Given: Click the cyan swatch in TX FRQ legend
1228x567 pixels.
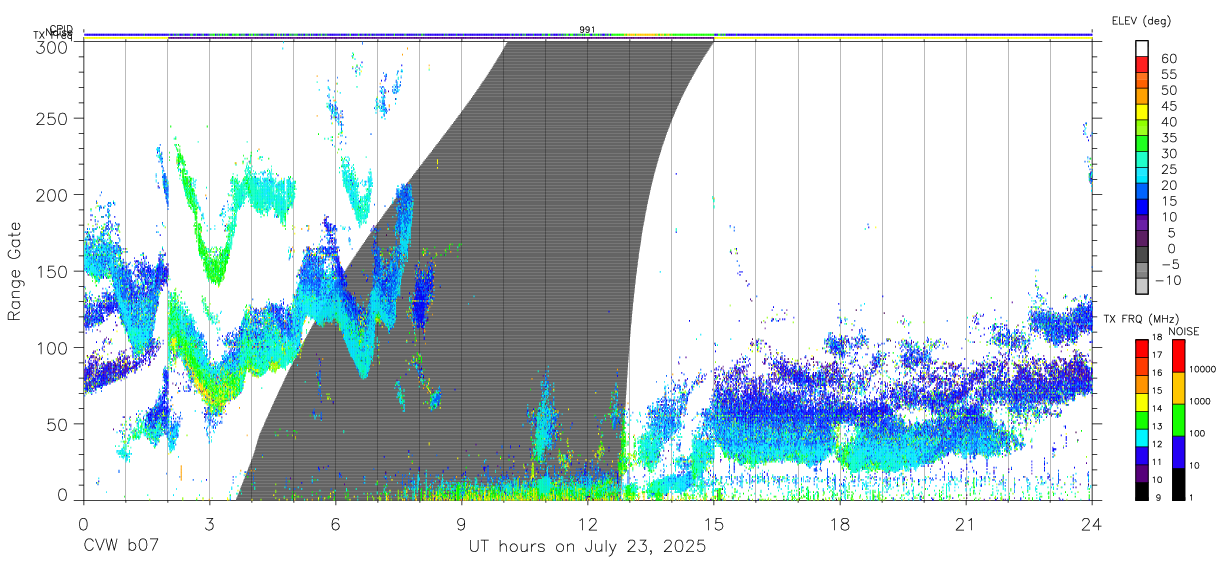Looking at the screenshot, I should coord(1142,436).
